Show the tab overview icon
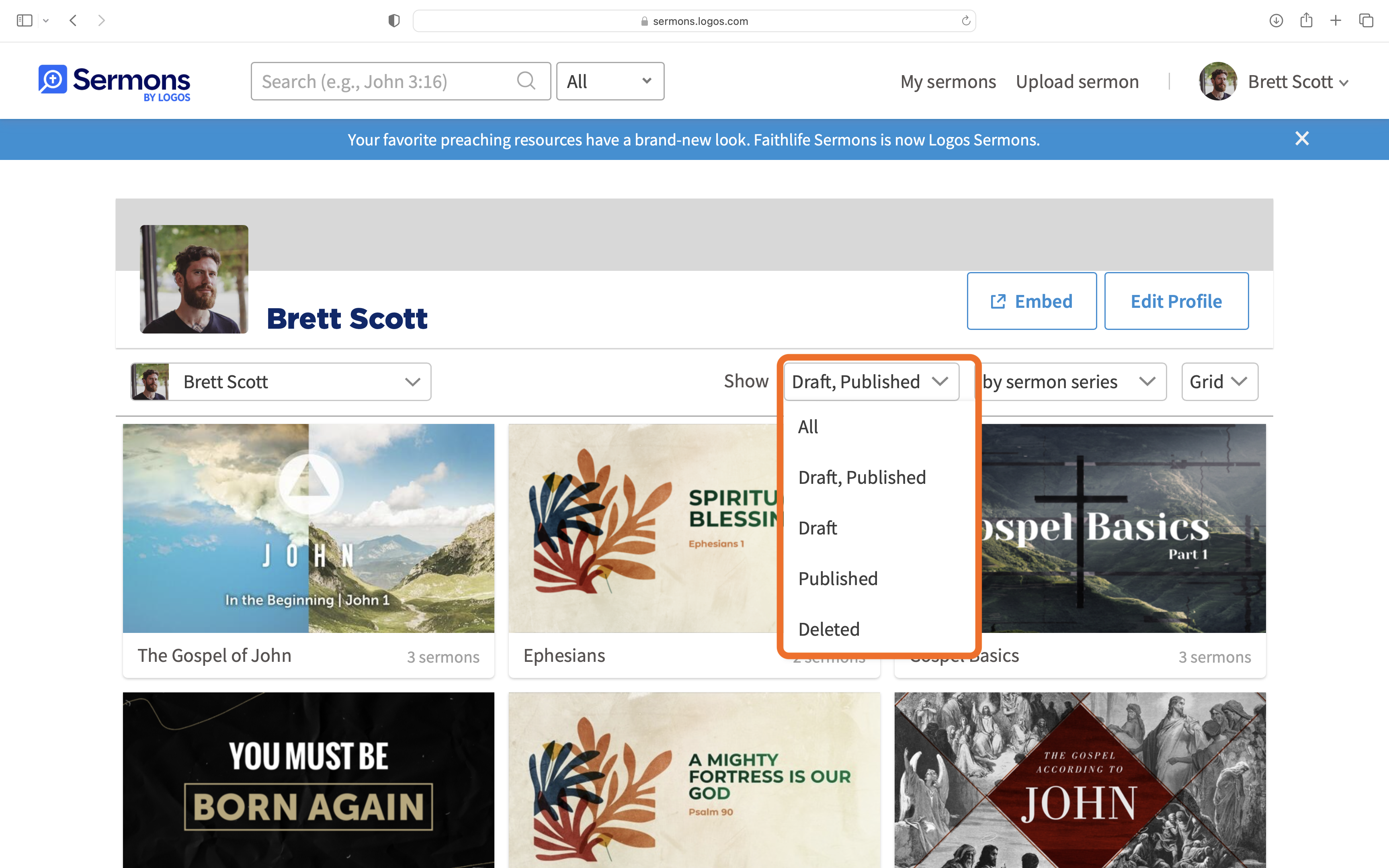 pyautogui.click(x=1366, y=20)
